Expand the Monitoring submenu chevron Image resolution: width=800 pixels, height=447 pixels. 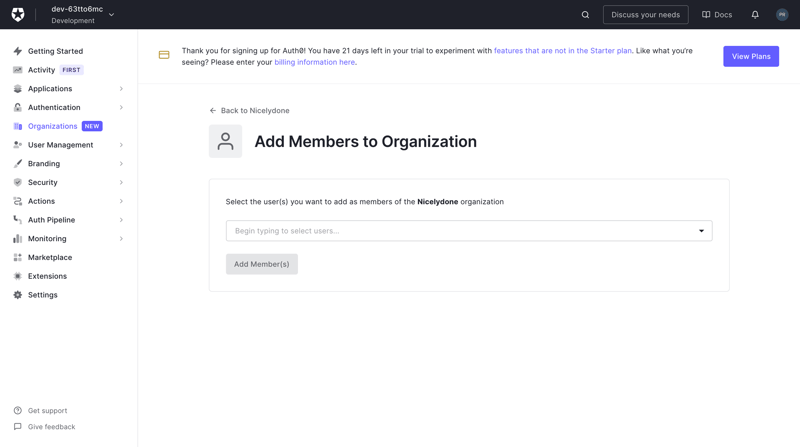coord(121,238)
